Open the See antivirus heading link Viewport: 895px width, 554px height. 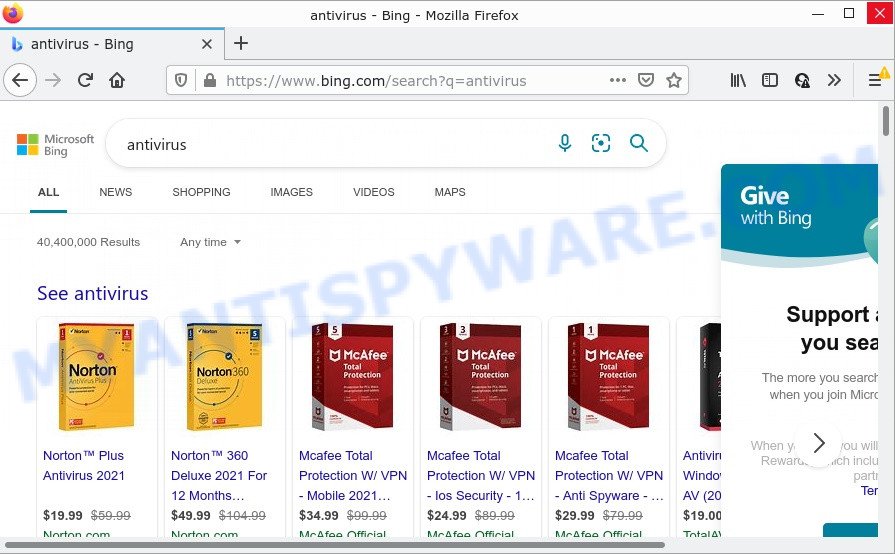click(x=92, y=293)
